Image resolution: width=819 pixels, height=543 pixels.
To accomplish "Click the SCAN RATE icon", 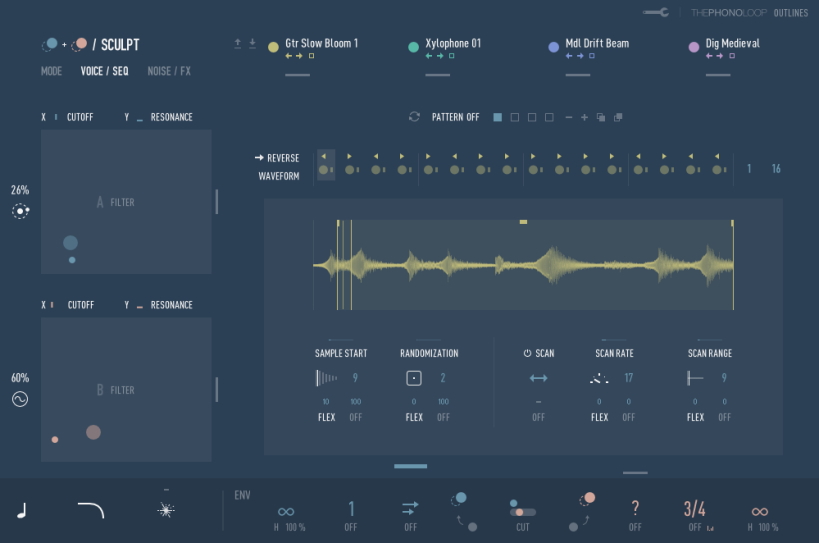I will pyautogui.click(x=599, y=378).
